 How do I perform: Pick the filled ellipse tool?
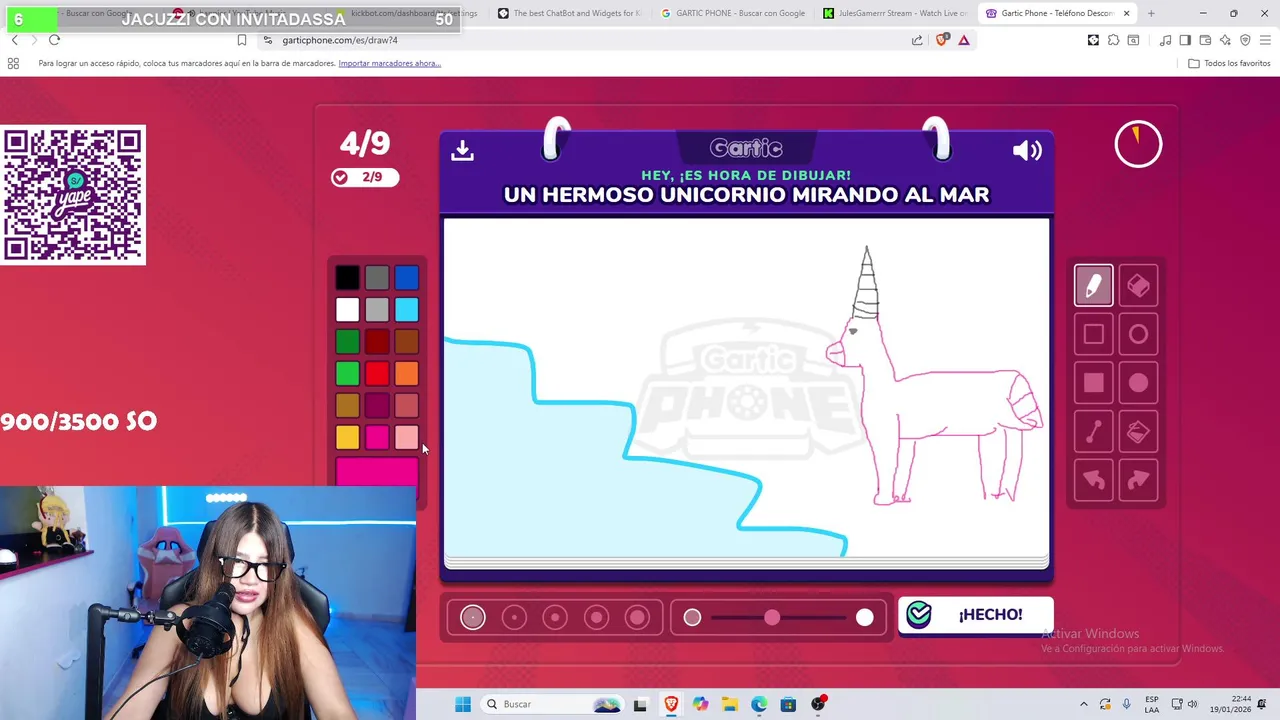tap(1138, 383)
